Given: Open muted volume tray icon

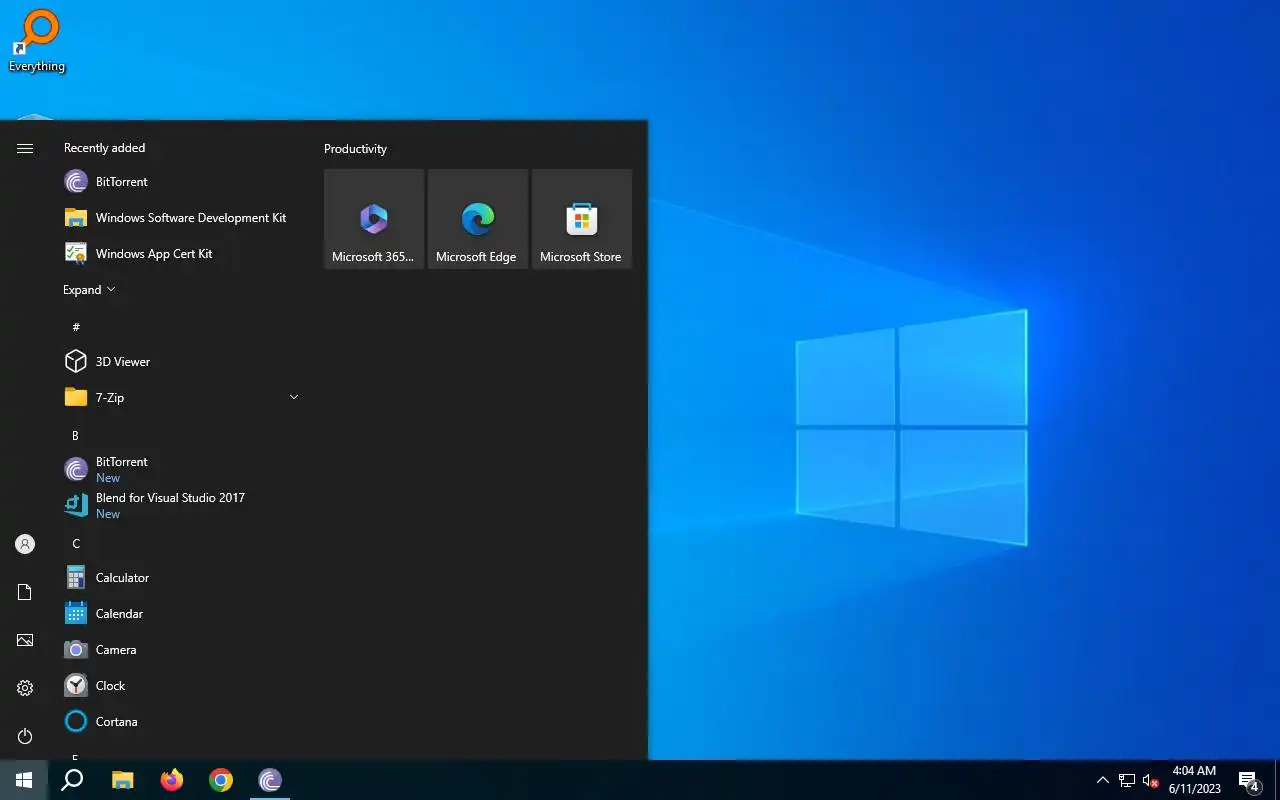Looking at the screenshot, I should coord(1151,780).
